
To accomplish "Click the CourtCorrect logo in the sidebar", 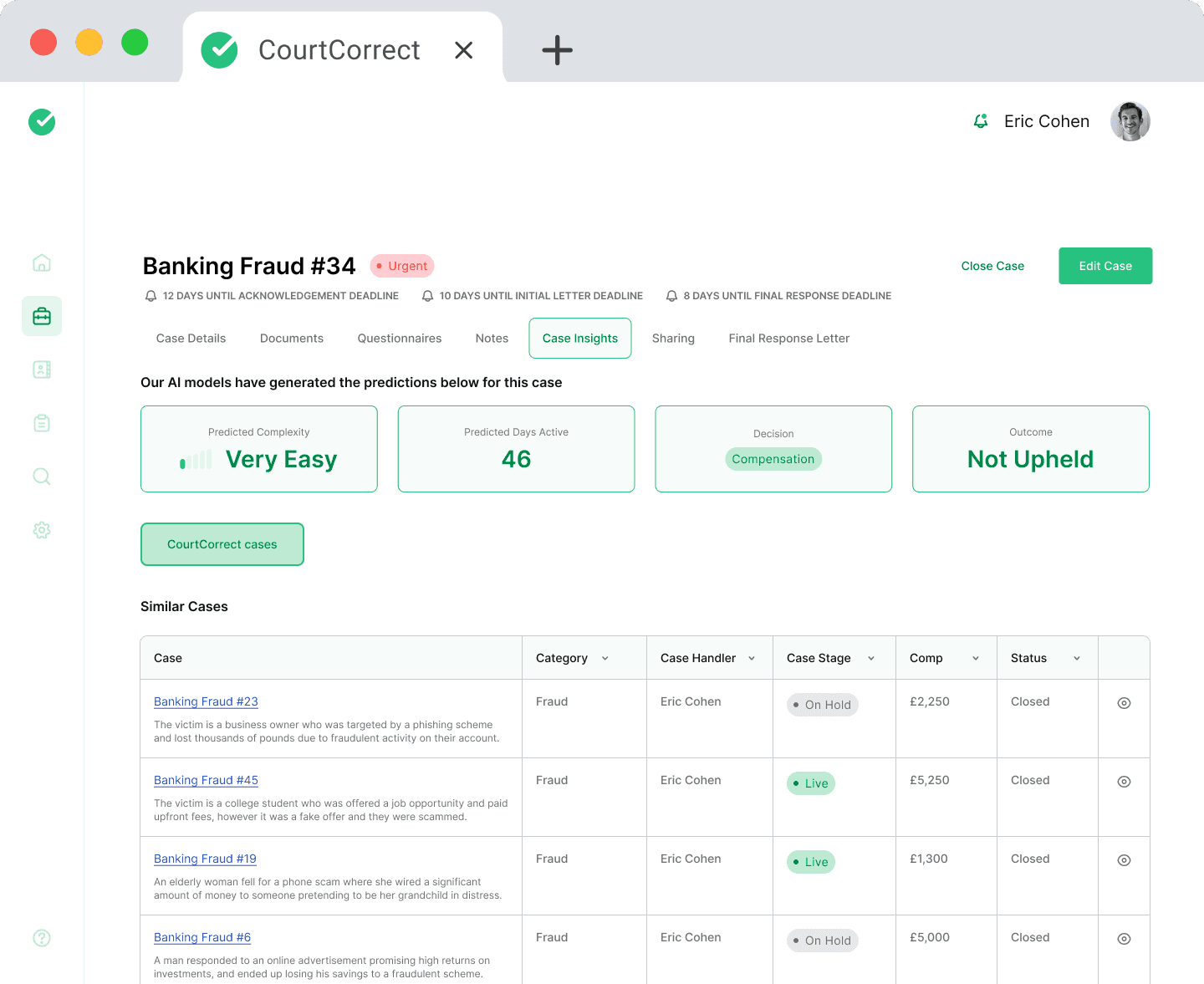I will [x=42, y=122].
